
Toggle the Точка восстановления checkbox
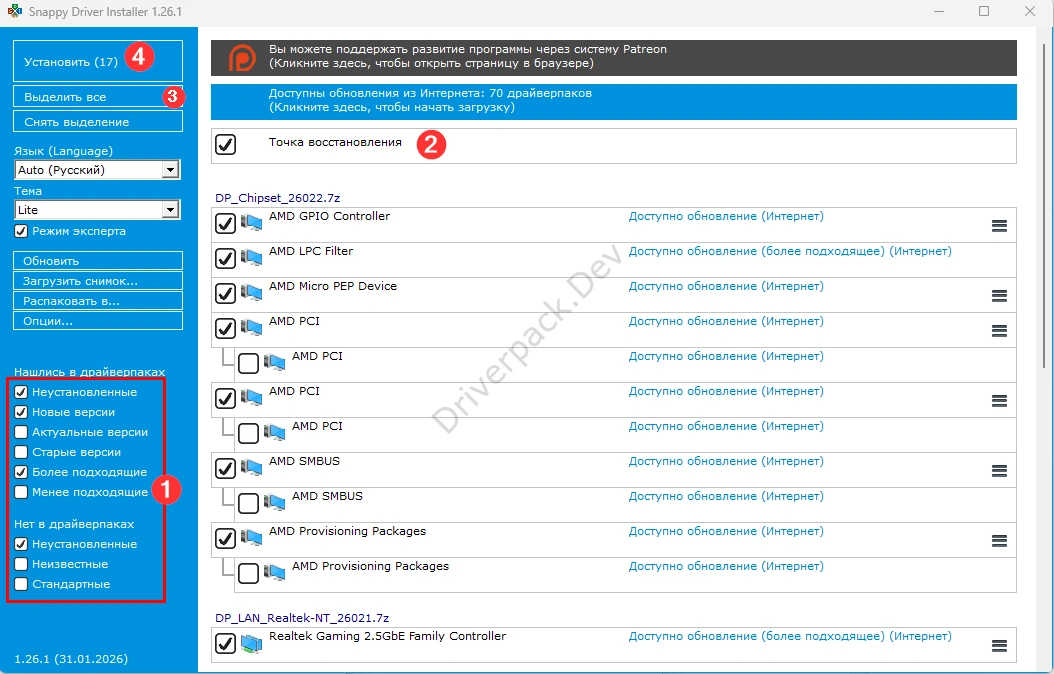(x=225, y=144)
